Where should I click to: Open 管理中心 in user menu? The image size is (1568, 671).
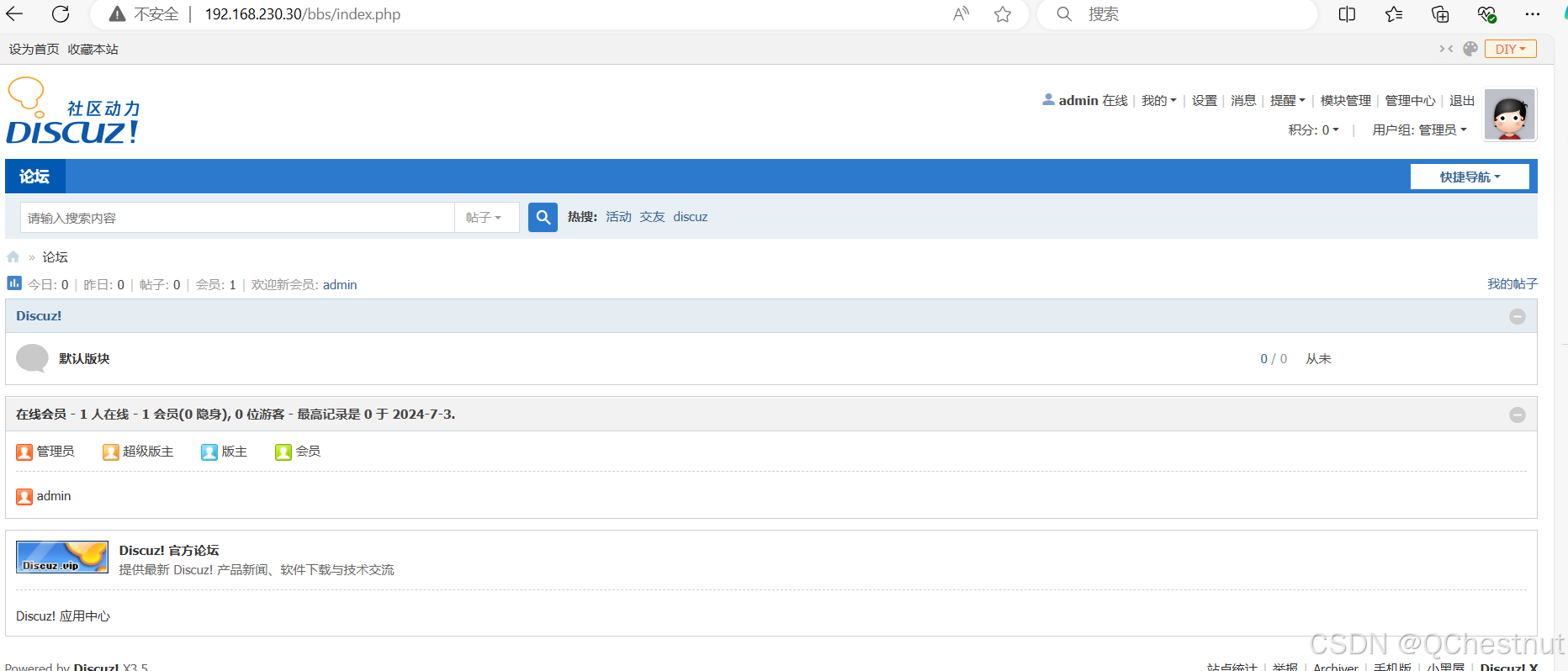coord(1410,100)
